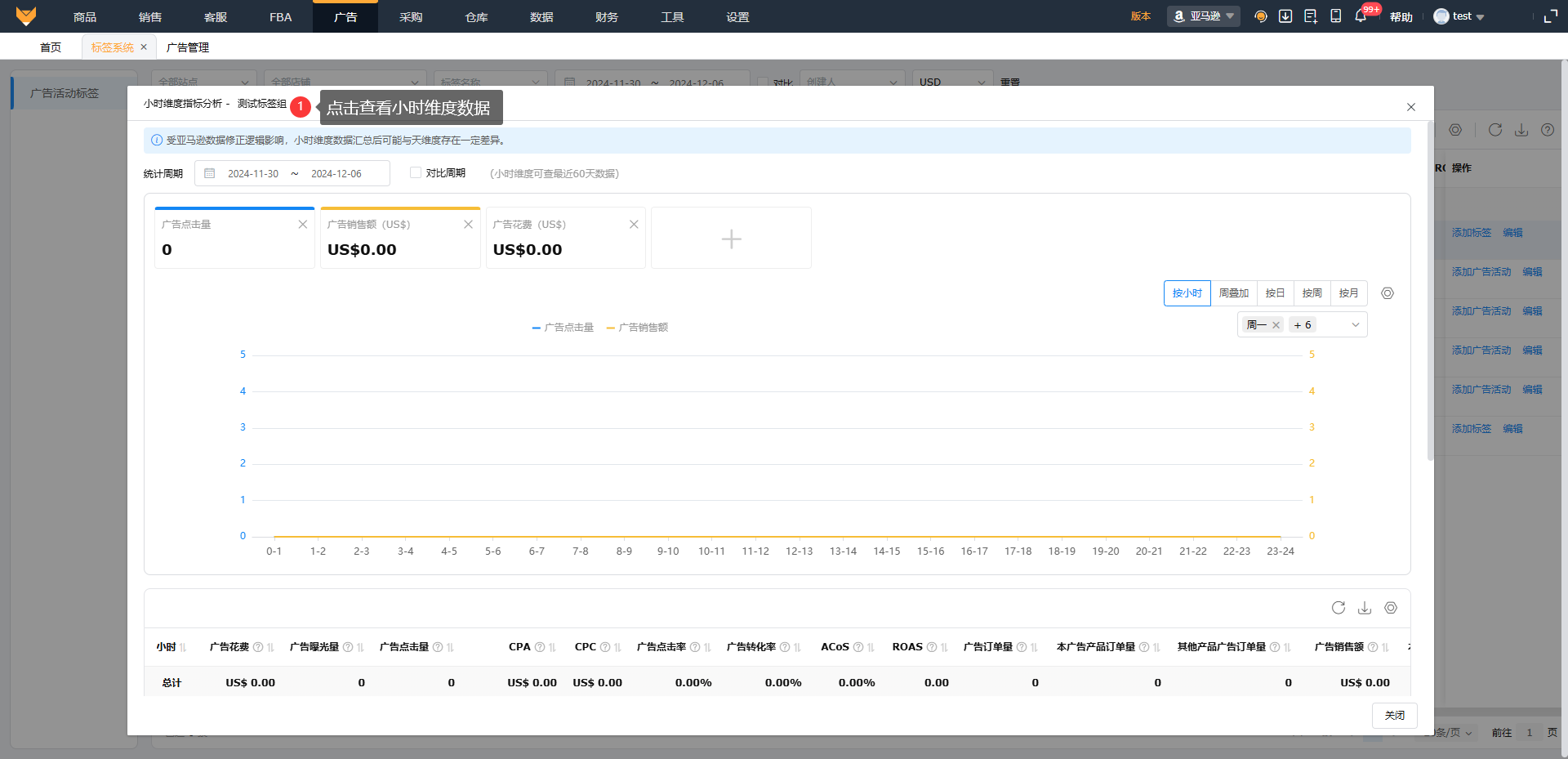Open chart settings icon beside 按月
Screen dimensions: 1568x759
(1387, 293)
